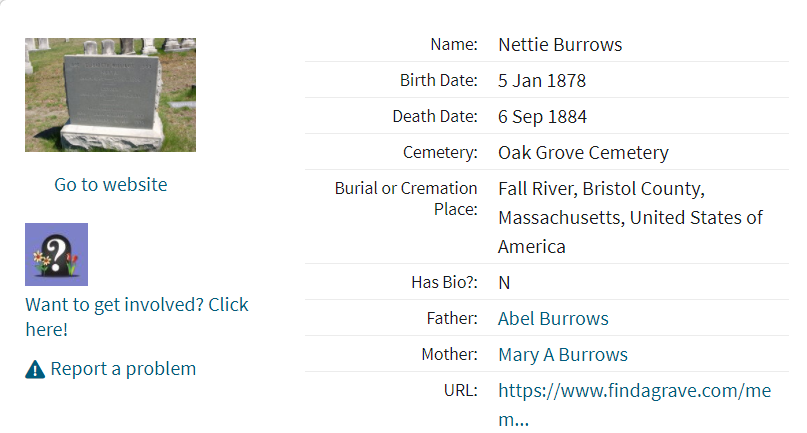This screenshot has width=807, height=433.
Task: Click the 'Cemetery:' field label
Action: pyautogui.click(x=440, y=152)
